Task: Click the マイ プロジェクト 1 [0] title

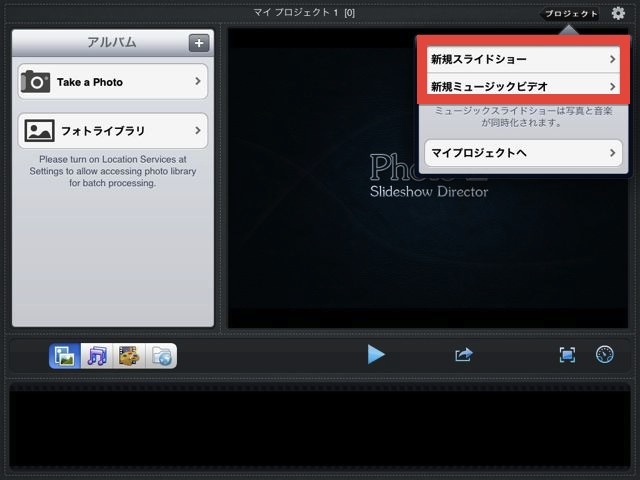Action: click(x=304, y=13)
